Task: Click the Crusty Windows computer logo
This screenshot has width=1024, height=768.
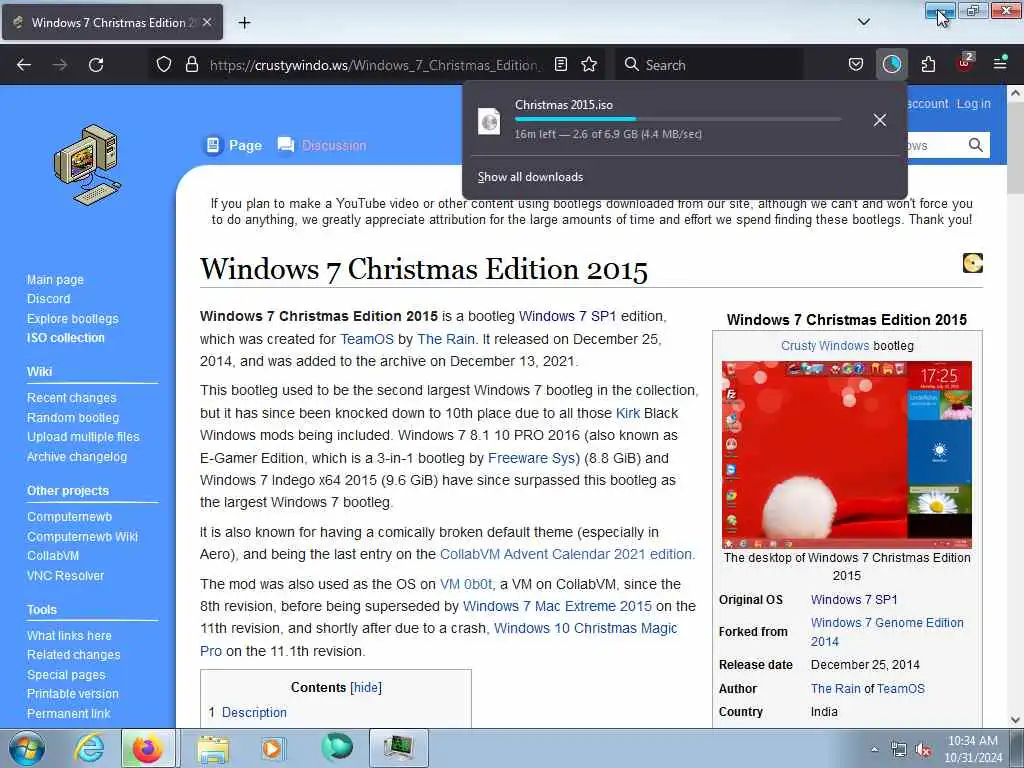Action: point(88,165)
